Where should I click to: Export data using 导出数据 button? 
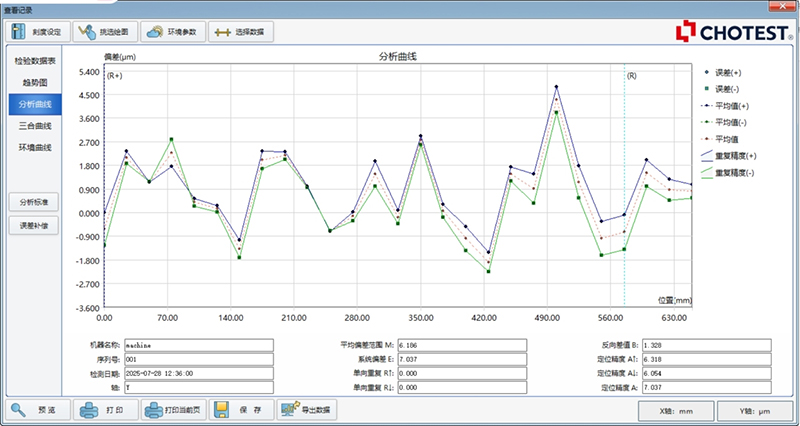pyautogui.click(x=290, y=409)
